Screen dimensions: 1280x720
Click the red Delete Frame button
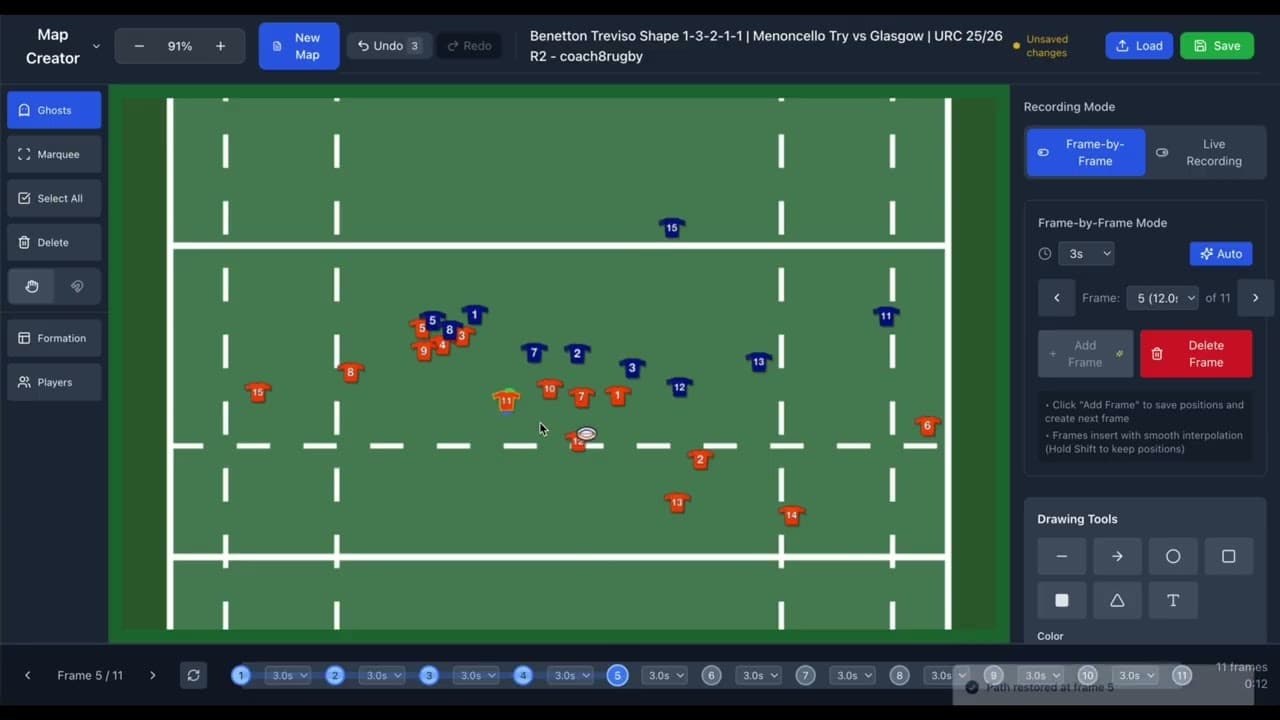point(1195,354)
